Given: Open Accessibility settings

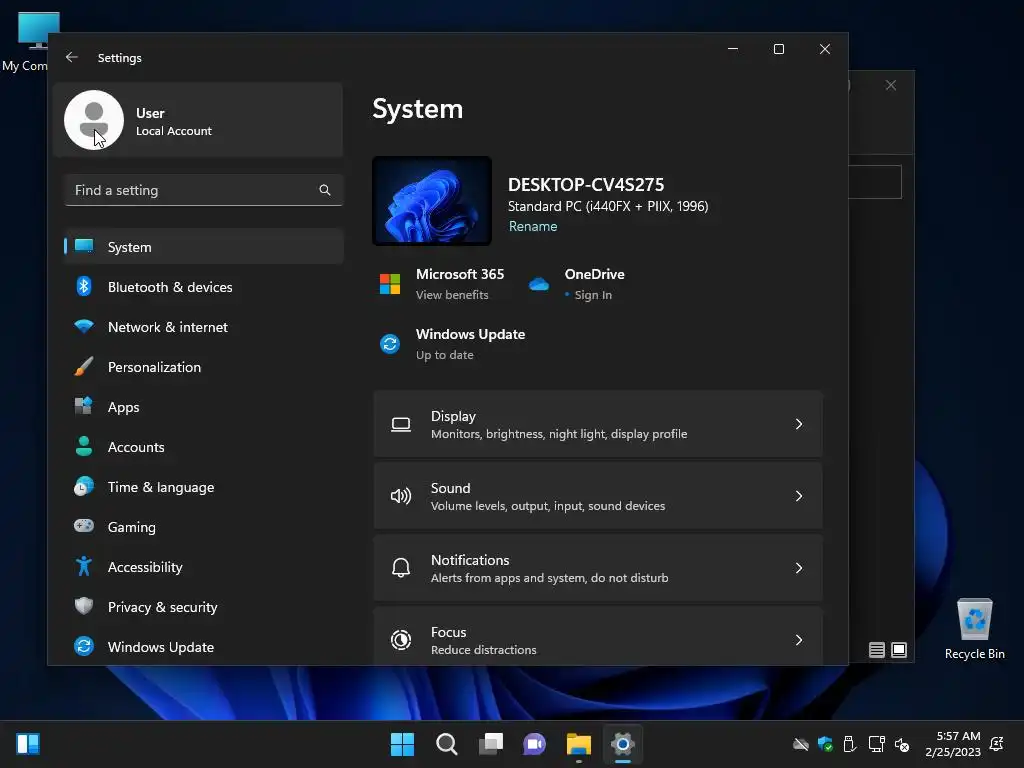Looking at the screenshot, I should click(204, 567).
